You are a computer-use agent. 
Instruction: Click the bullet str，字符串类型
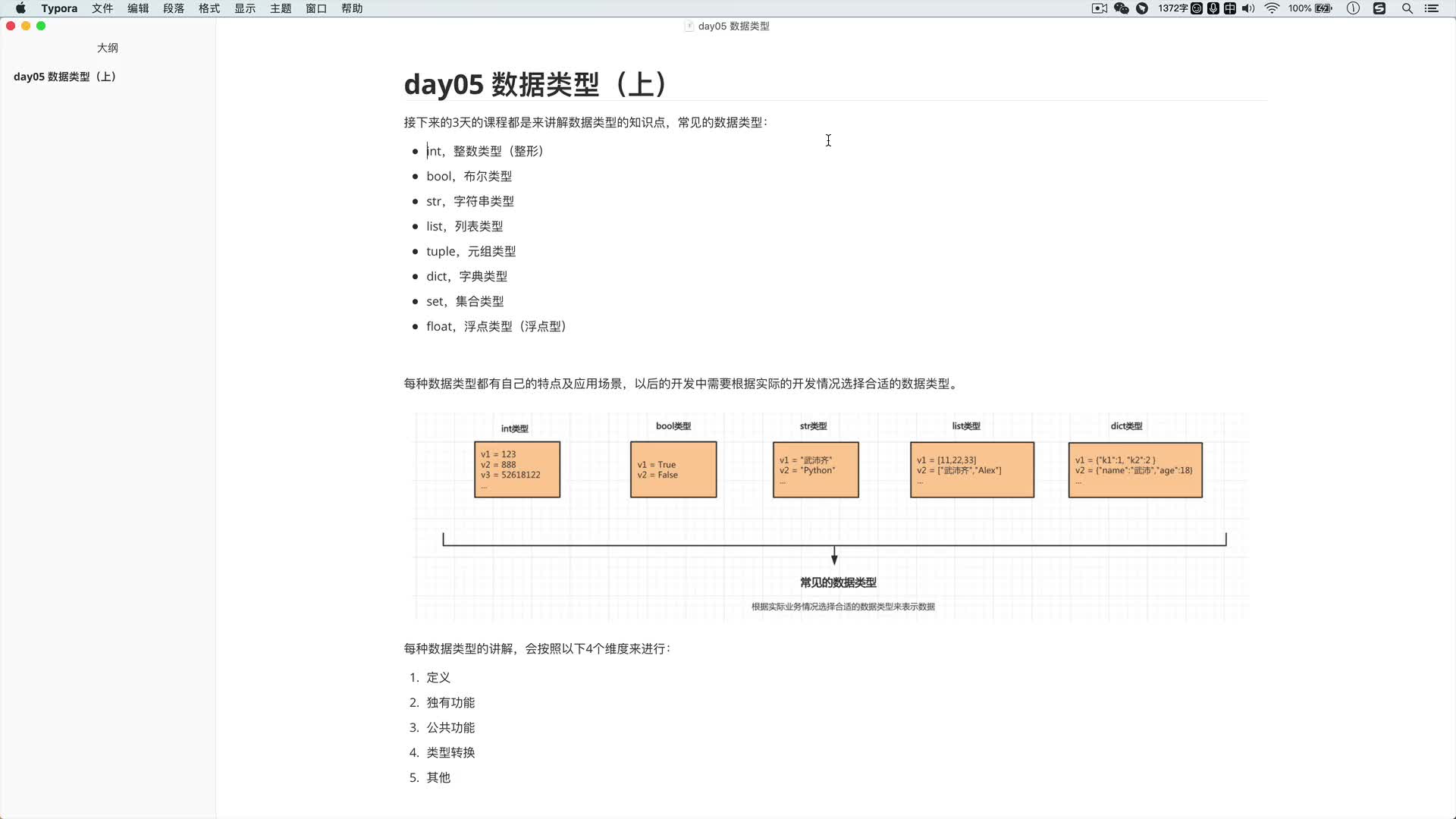click(470, 201)
